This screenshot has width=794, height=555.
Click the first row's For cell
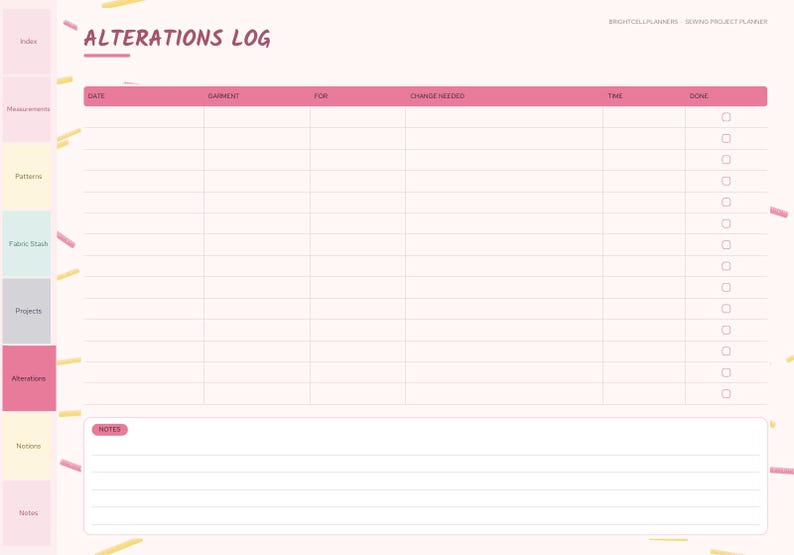[358, 117]
